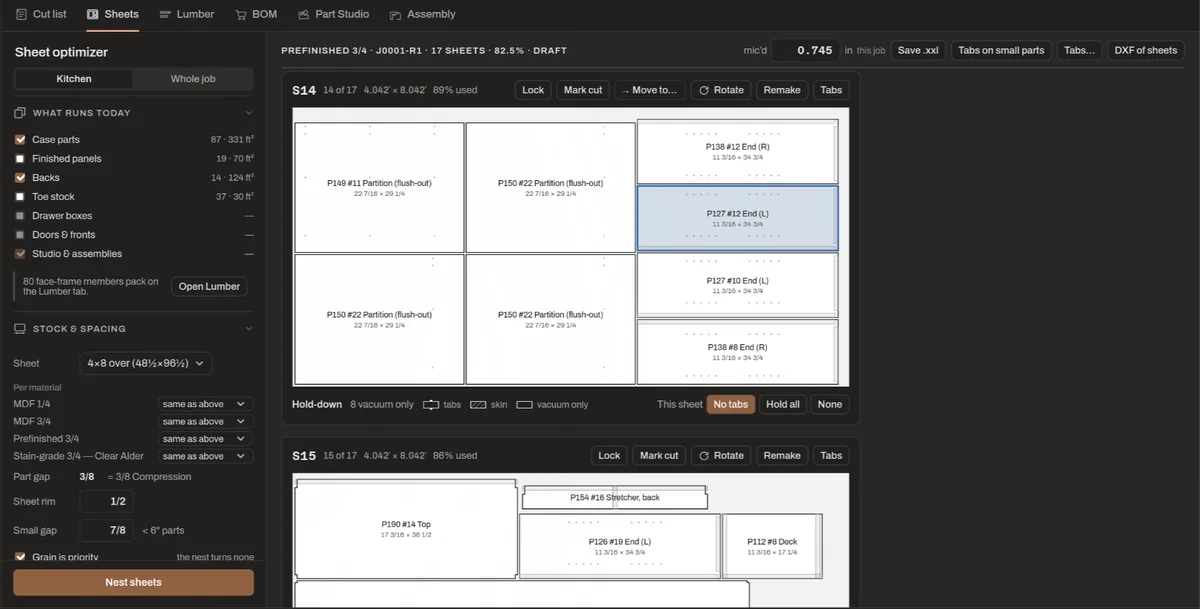Image resolution: width=1200 pixels, height=609 pixels.
Task: Enable Finished panels checkbox
Action: click(x=20, y=159)
